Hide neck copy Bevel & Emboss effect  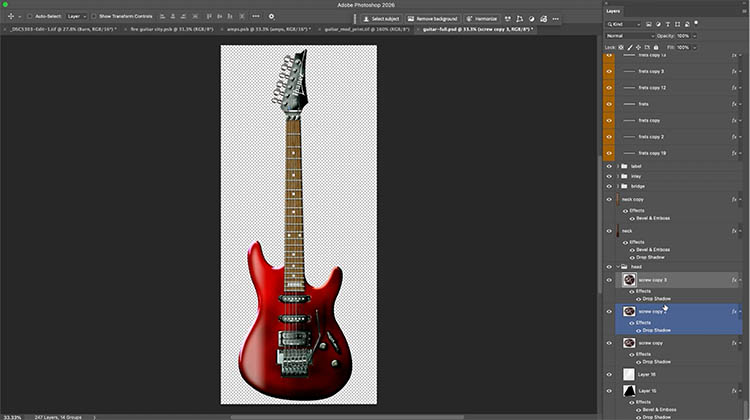click(x=632, y=219)
